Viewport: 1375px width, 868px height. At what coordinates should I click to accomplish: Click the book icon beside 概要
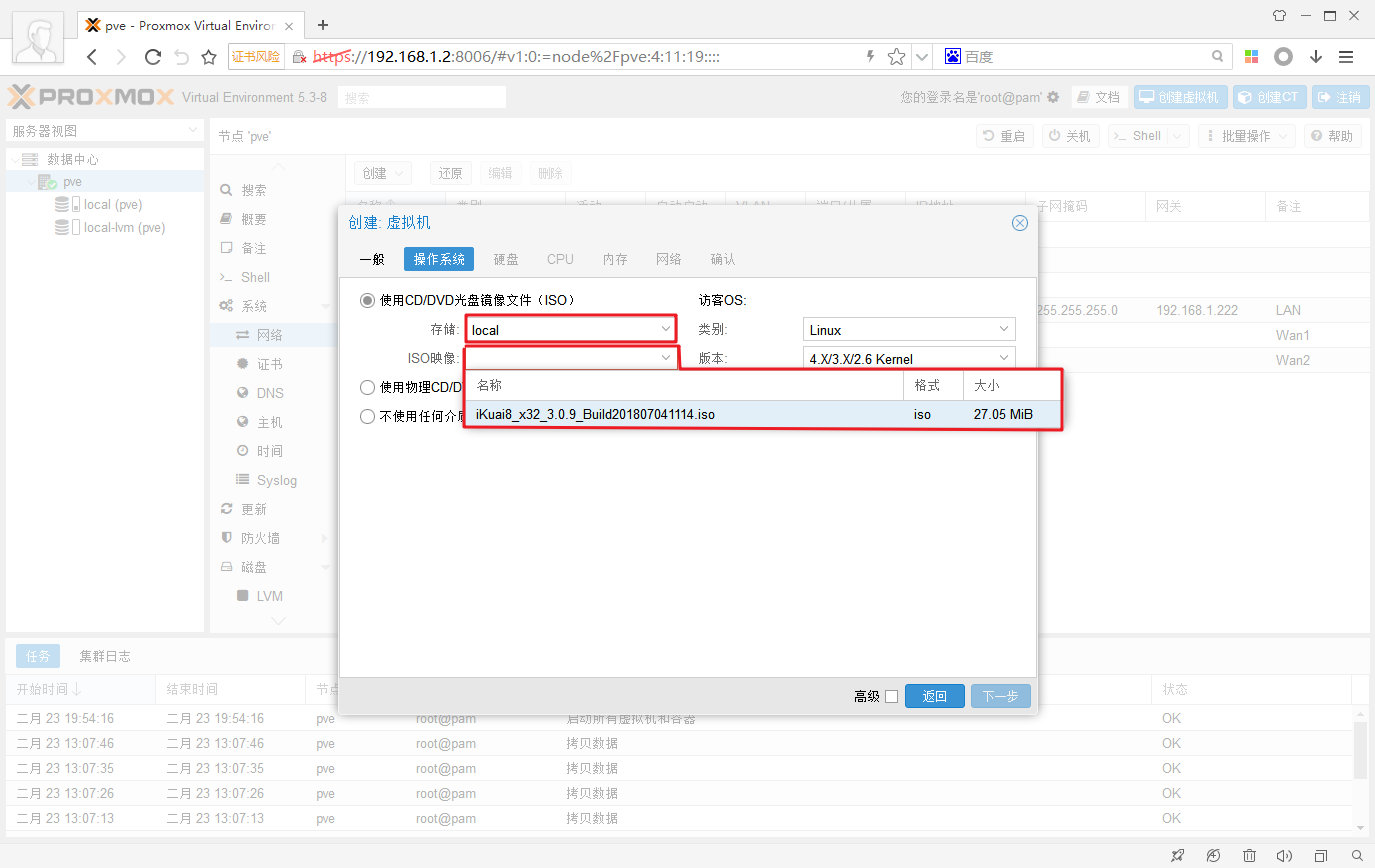click(x=226, y=219)
